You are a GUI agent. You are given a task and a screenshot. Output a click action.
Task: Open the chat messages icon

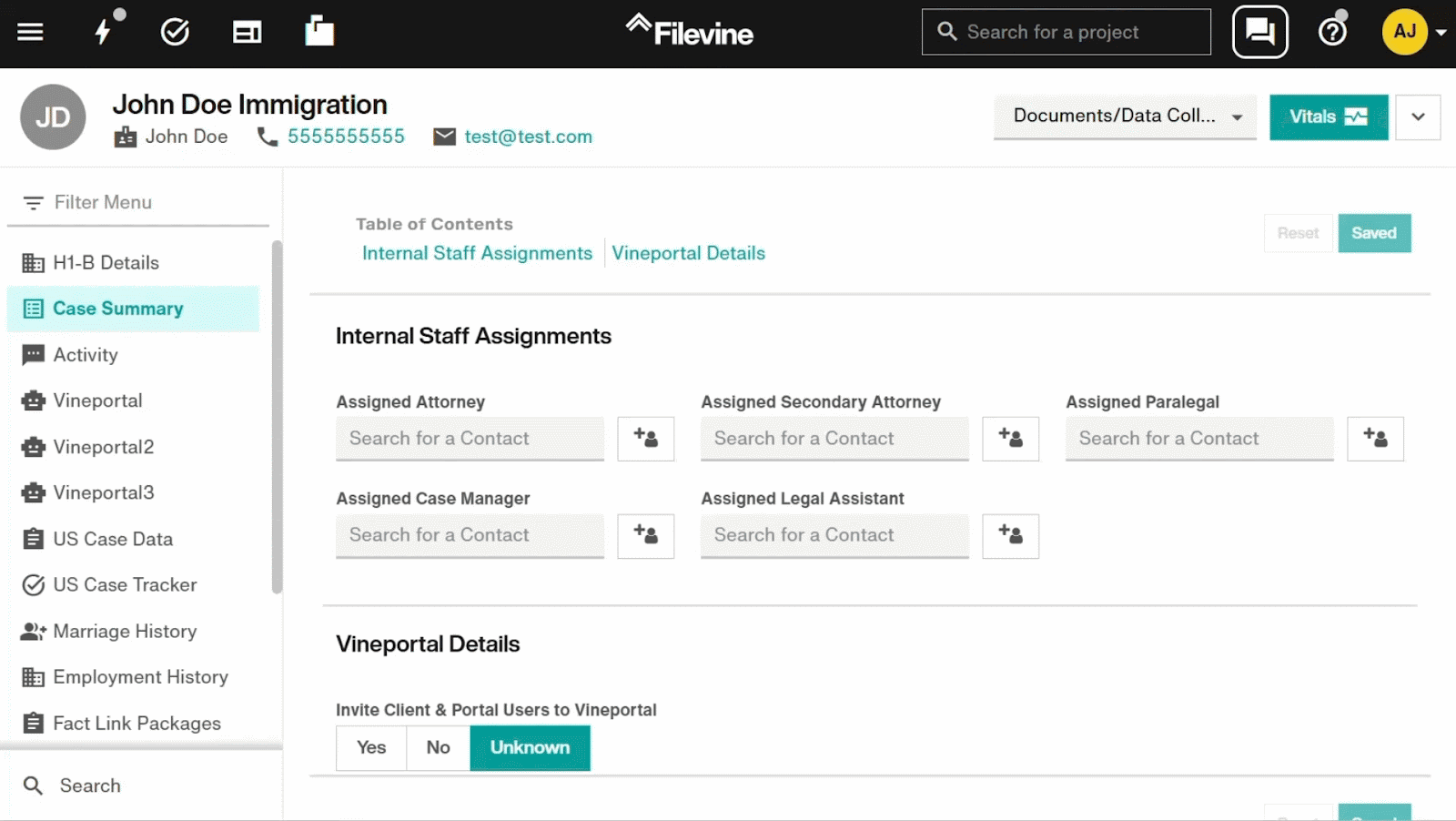1259,32
